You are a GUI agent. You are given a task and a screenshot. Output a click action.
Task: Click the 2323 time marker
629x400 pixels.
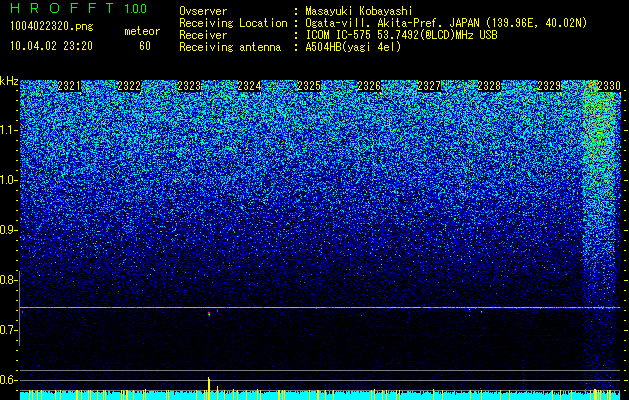[189, 86]
